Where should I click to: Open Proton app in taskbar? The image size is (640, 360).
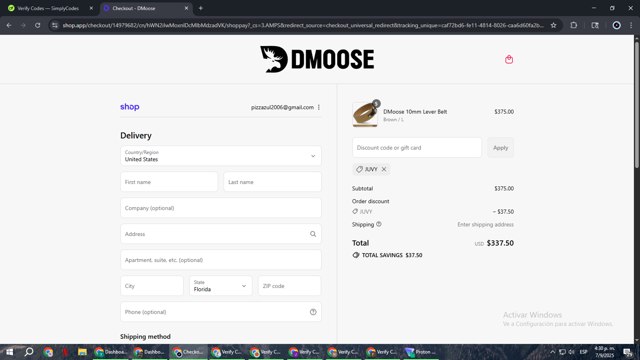tap(420, 352)
